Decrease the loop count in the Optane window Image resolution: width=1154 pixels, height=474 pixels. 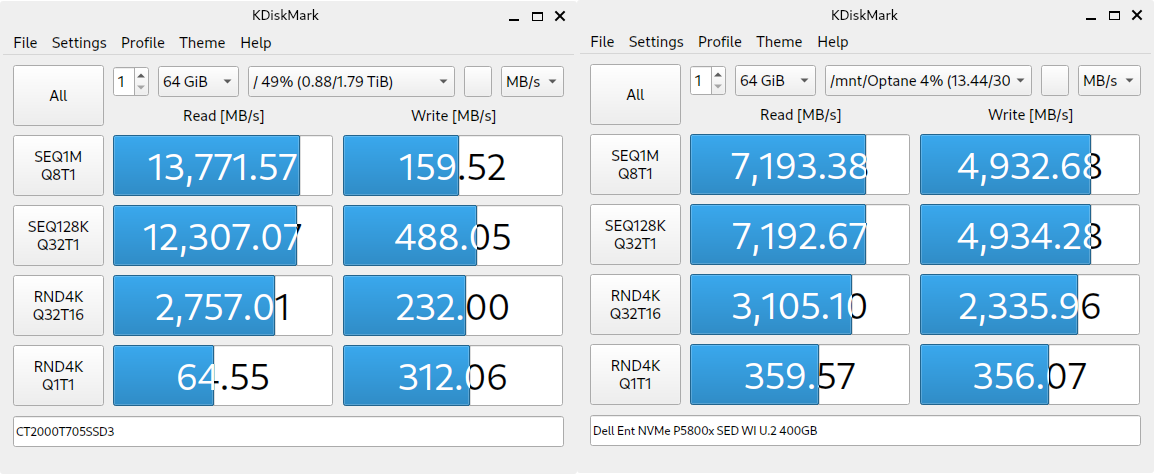[x=718, y=88]
